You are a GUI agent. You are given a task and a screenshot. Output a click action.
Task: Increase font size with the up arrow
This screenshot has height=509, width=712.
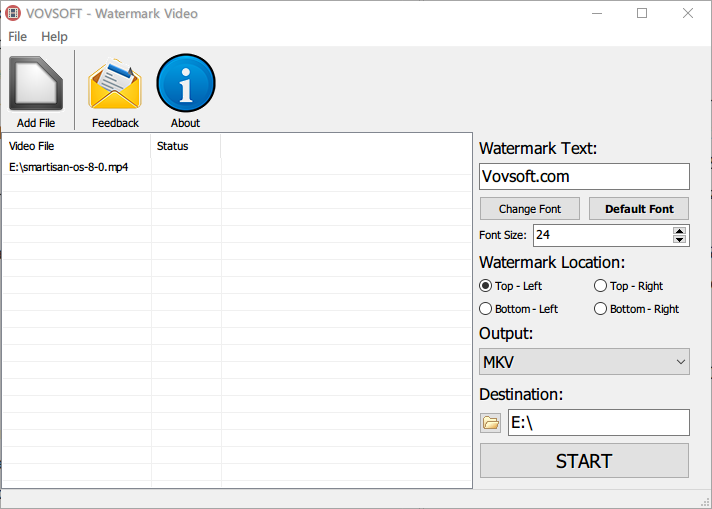pyautogui.click(x=679, y=232)
